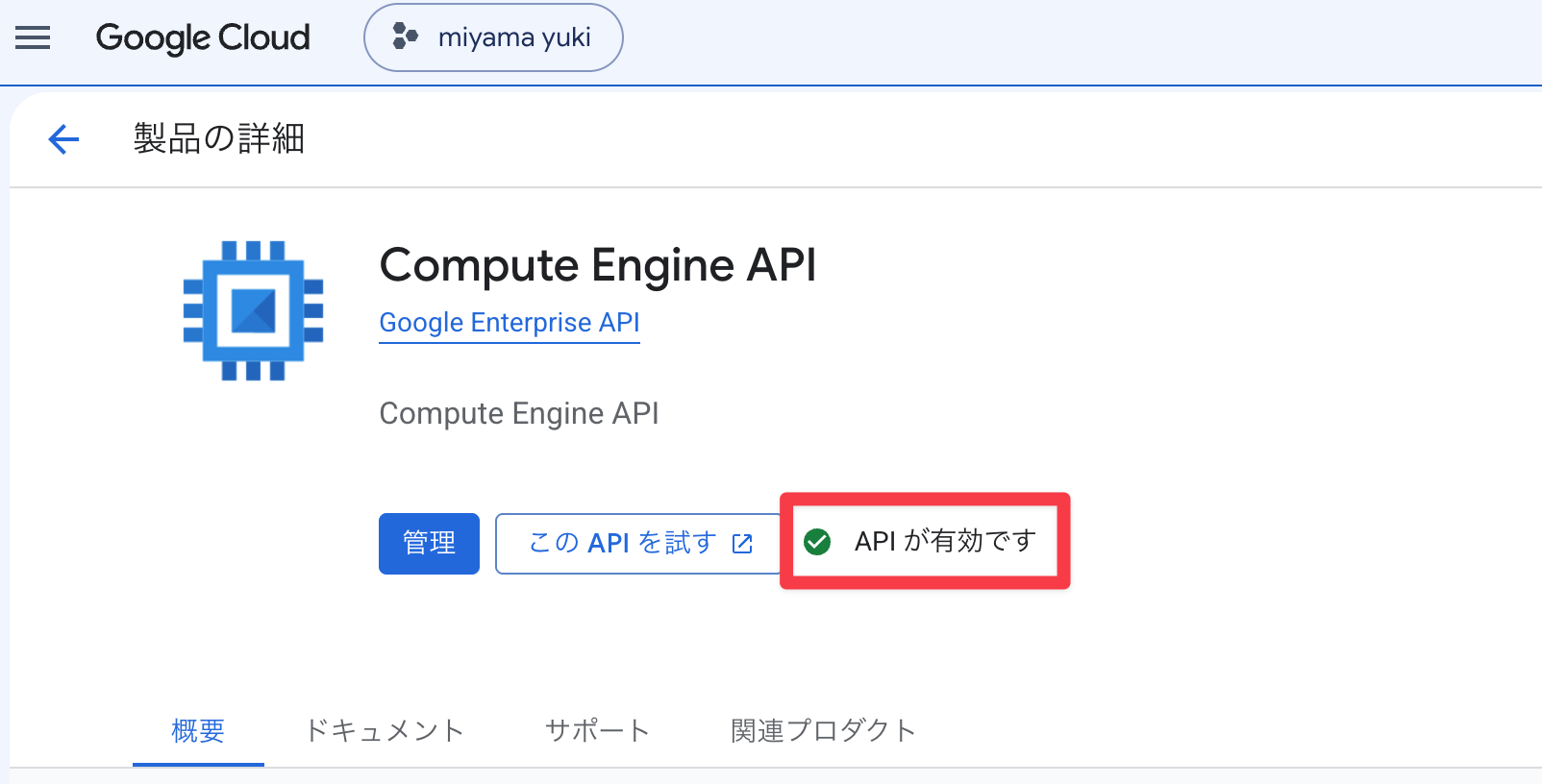Go back using the blue arrow
1542x784 pixels.
[63, 139]
